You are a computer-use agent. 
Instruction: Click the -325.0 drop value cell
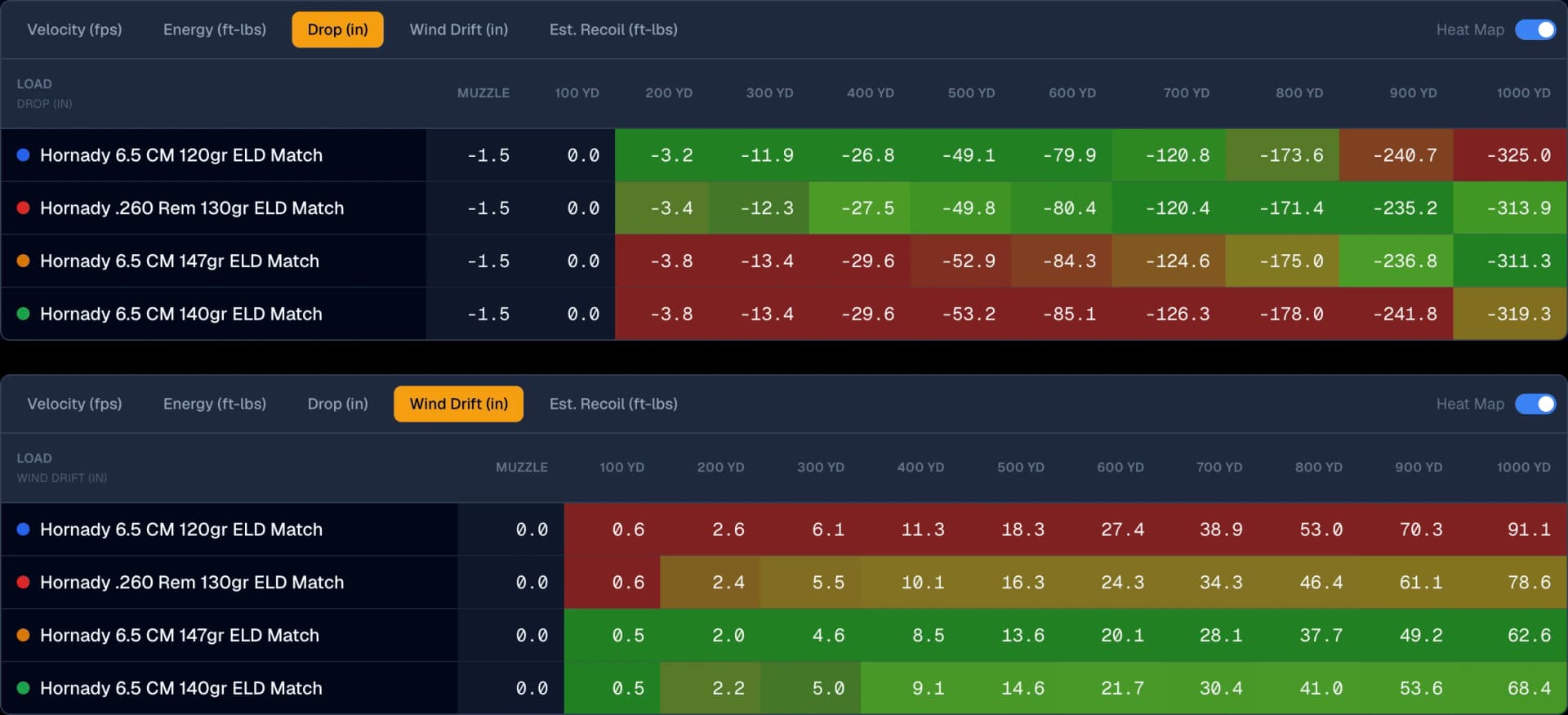(1510, 155)
